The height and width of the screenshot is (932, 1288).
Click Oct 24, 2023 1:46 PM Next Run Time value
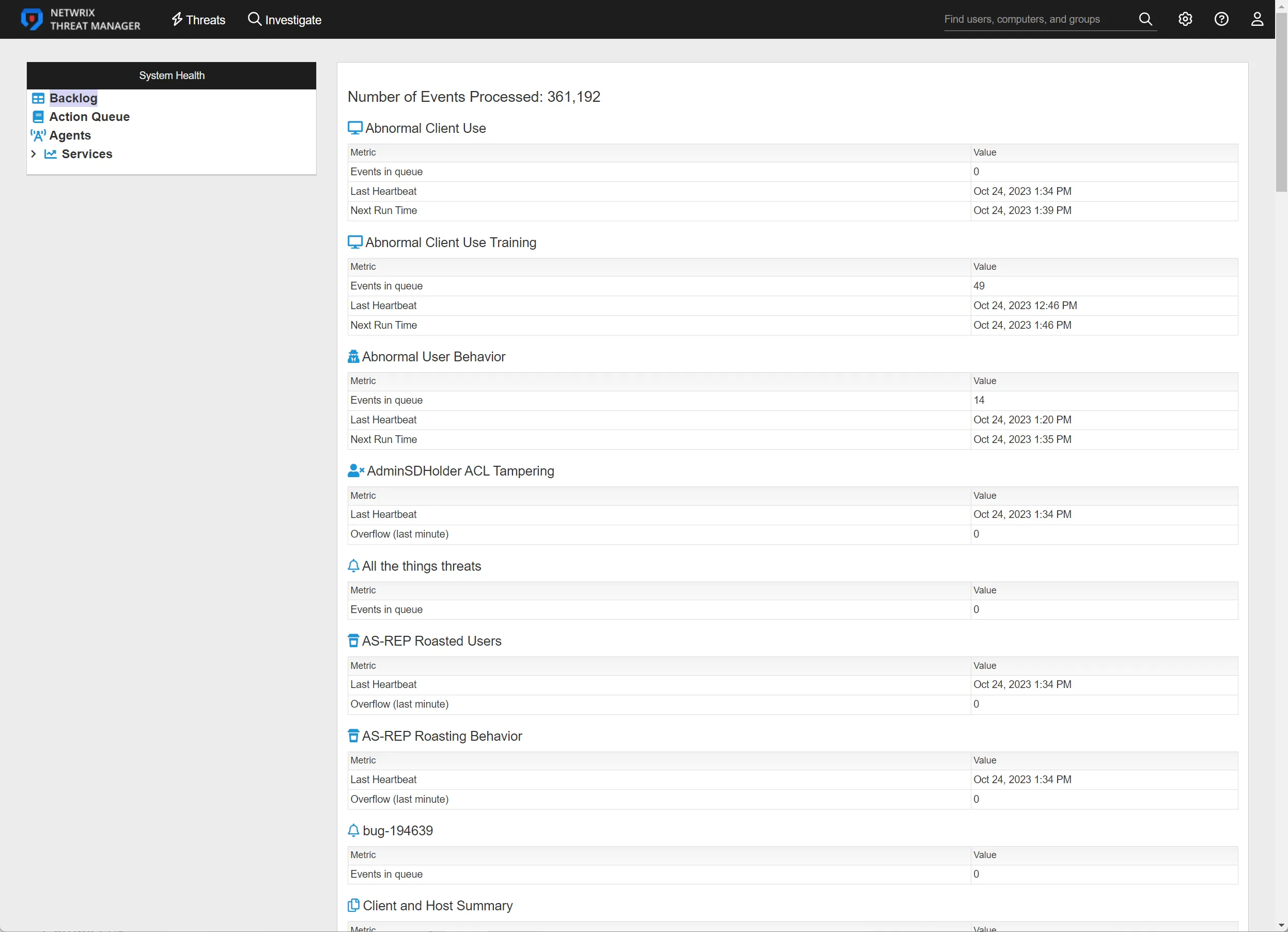1022,325
